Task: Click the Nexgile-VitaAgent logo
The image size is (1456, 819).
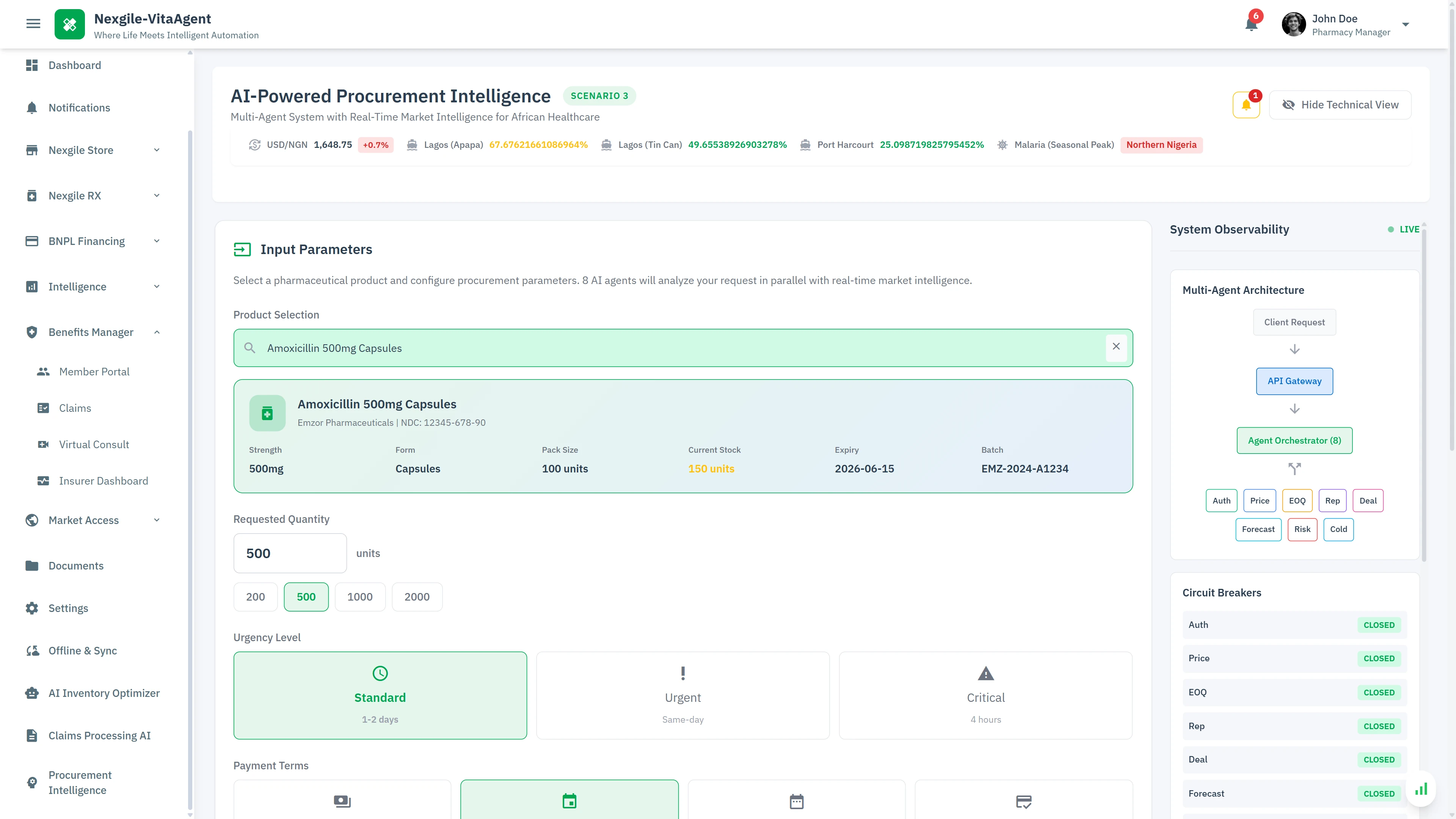Action: 69,24
